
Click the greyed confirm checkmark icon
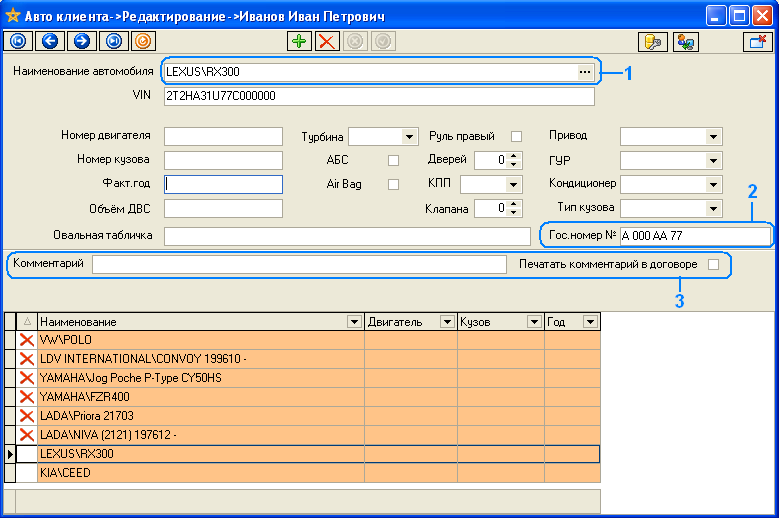pos(383,41)
